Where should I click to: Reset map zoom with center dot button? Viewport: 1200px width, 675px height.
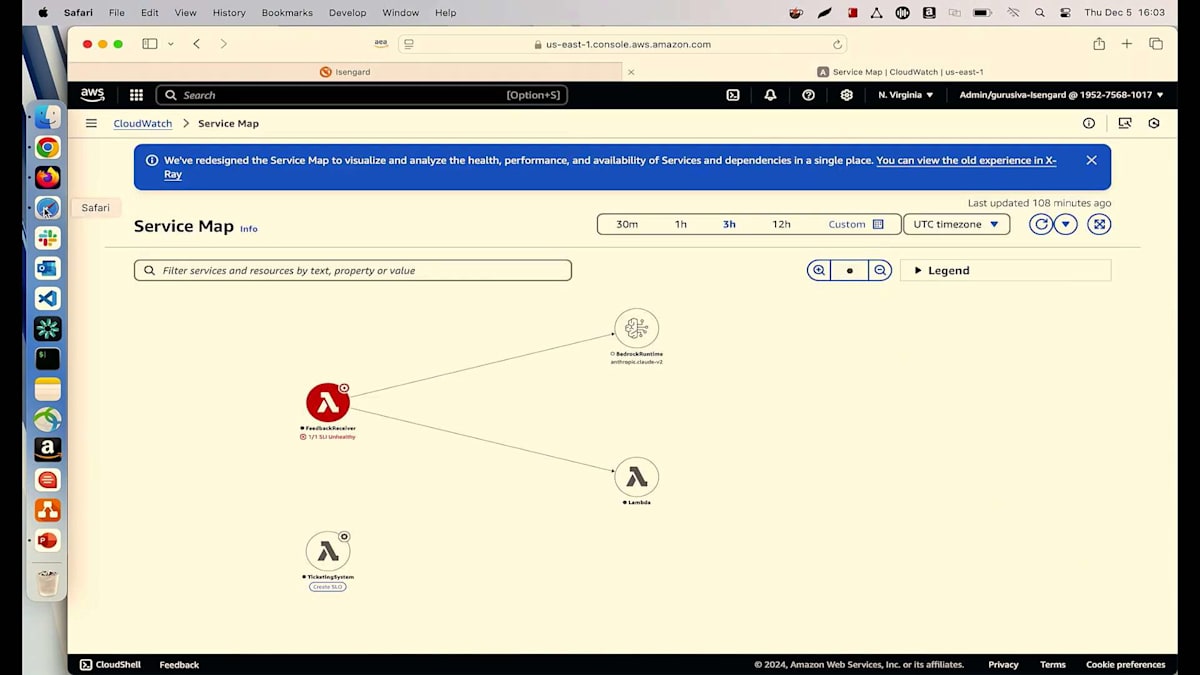(x=850, y=270)
